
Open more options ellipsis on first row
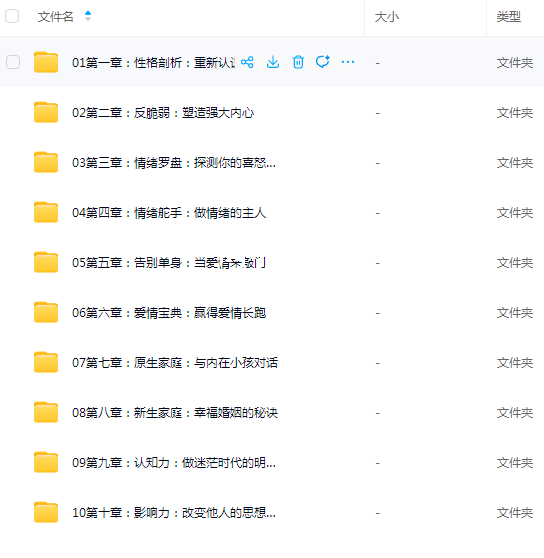(348, 62)
